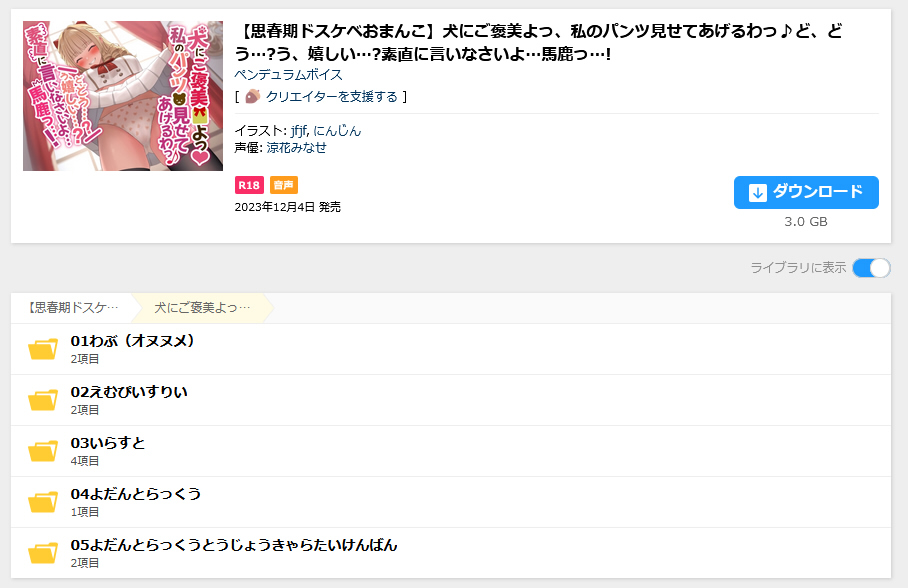Click the 04よだんとらっくう folder icon

(x=43, y=502)
